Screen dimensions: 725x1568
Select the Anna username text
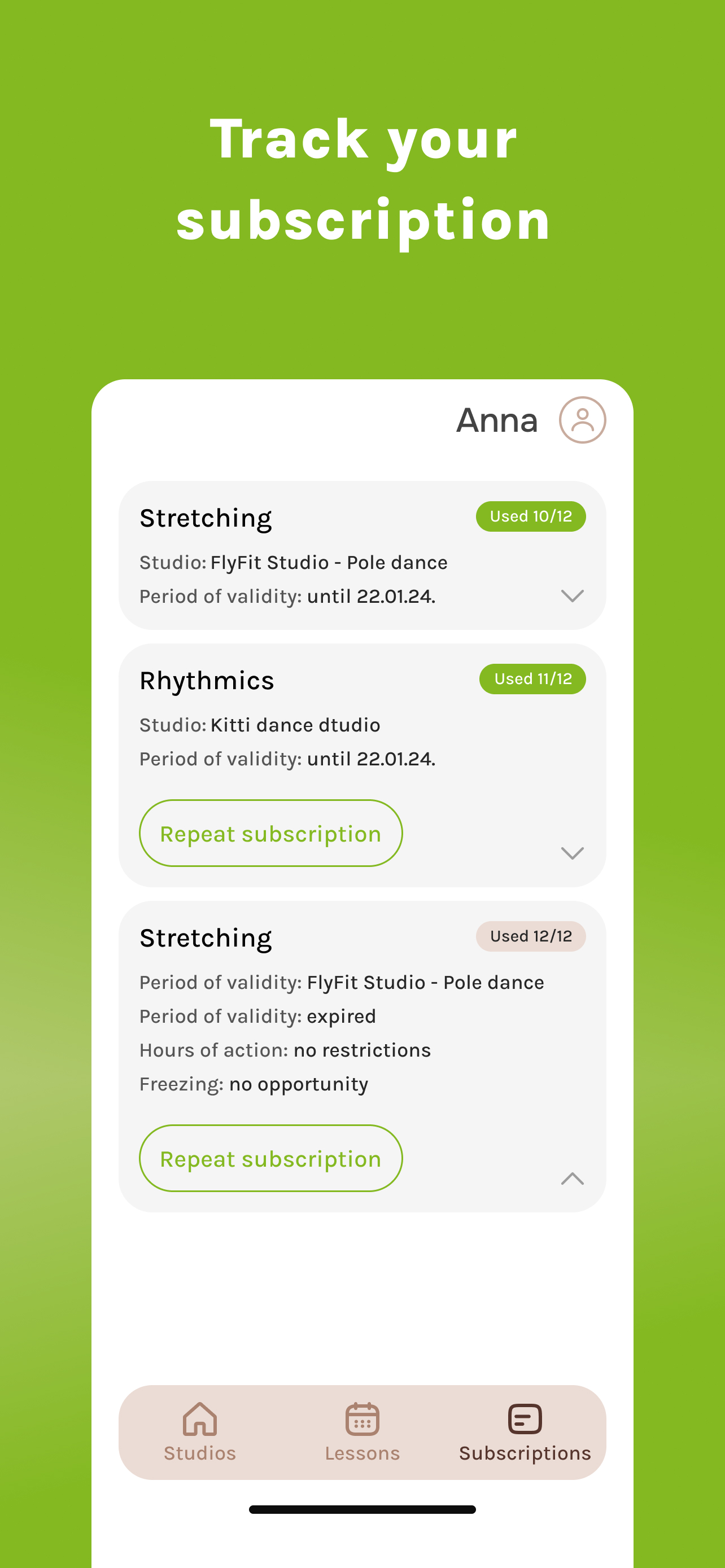(497, 420)
